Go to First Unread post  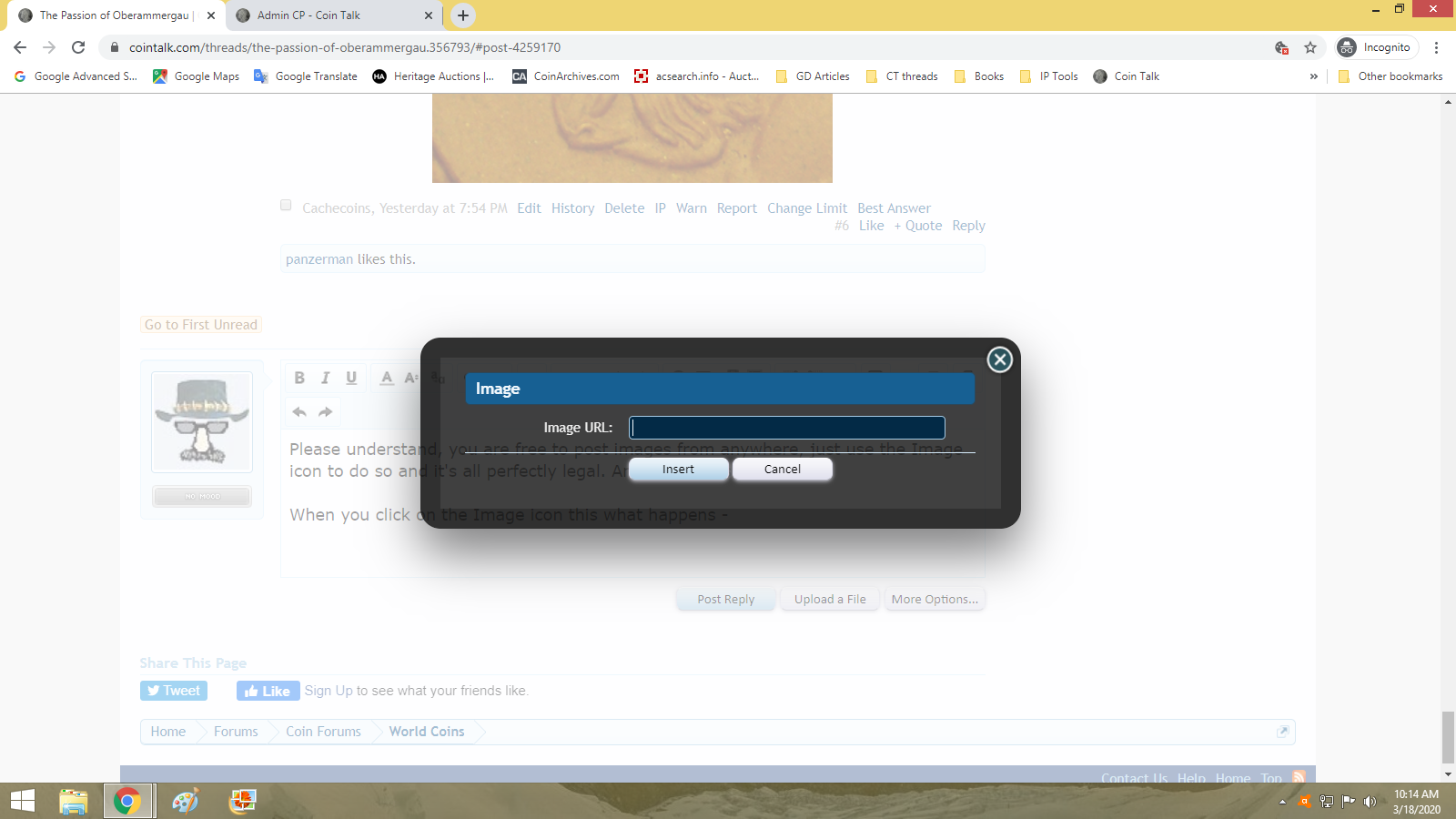201,325
